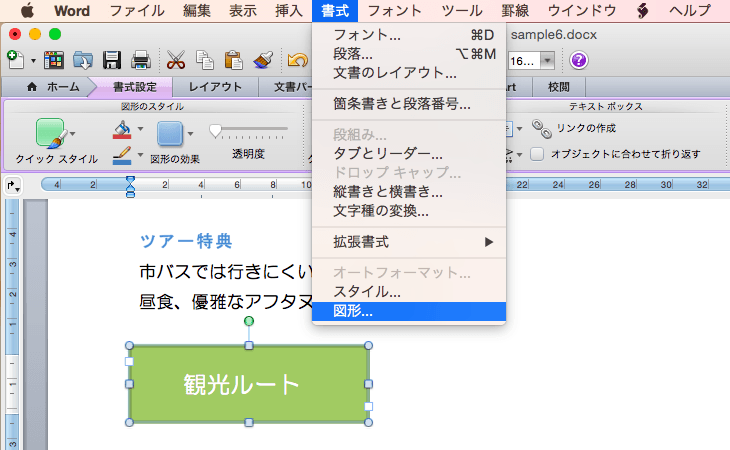
Task: Switch to the 書式設定 ribbon tab
Action: tap(134, 87)
